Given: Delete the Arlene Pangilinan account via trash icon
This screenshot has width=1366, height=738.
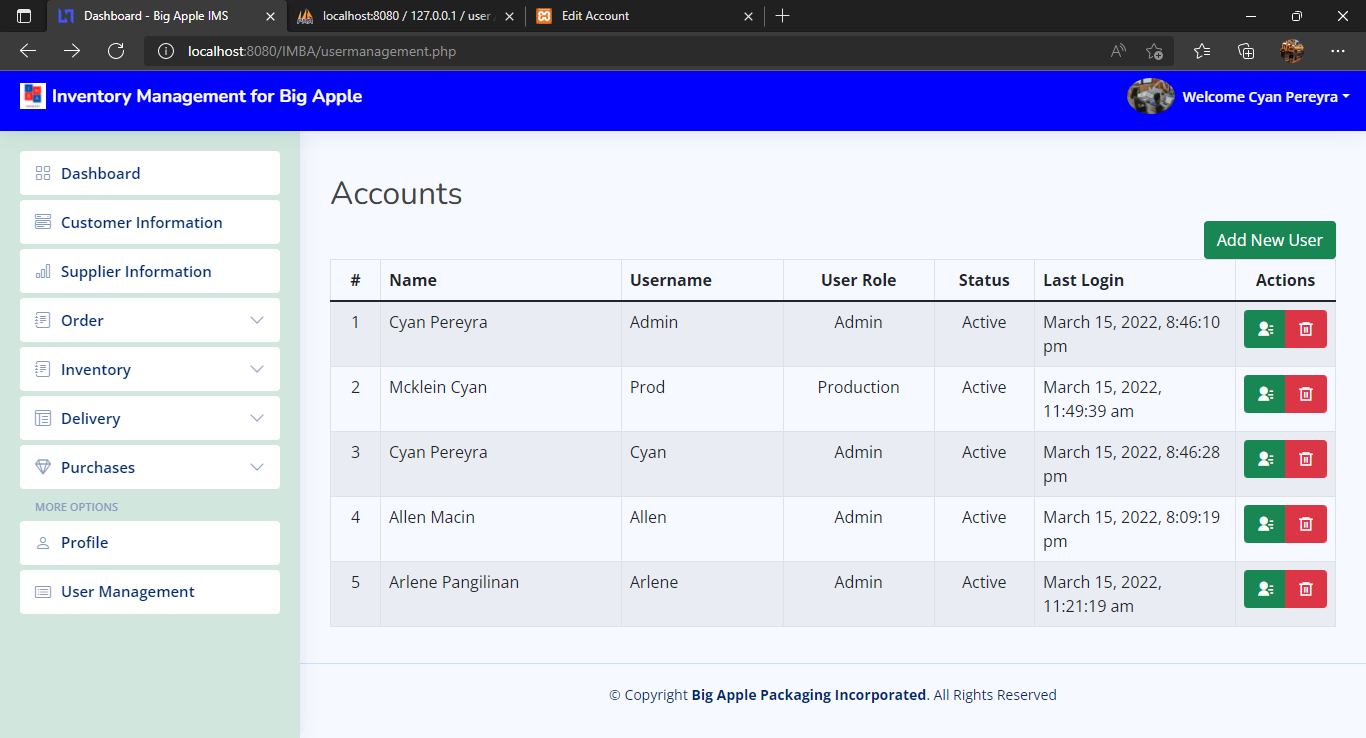Looking at the screenshot, I should click(x=1305, y=589).
